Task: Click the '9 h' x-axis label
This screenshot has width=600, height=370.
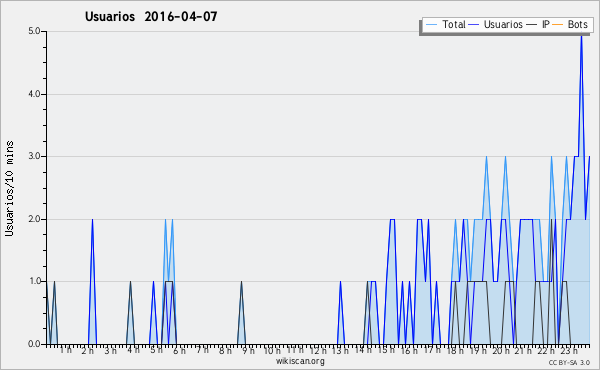Action: pos(248,351)
